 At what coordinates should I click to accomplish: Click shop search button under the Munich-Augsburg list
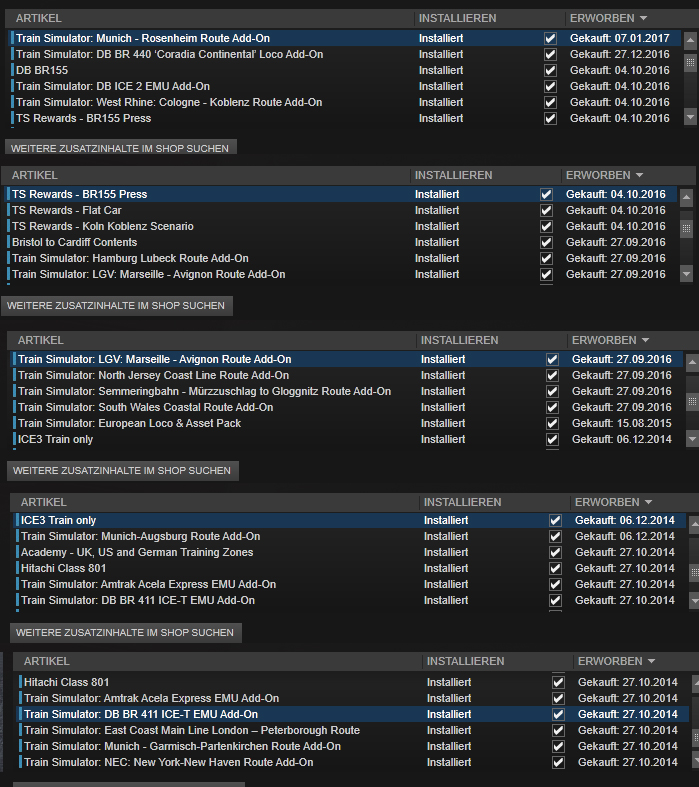125,632
